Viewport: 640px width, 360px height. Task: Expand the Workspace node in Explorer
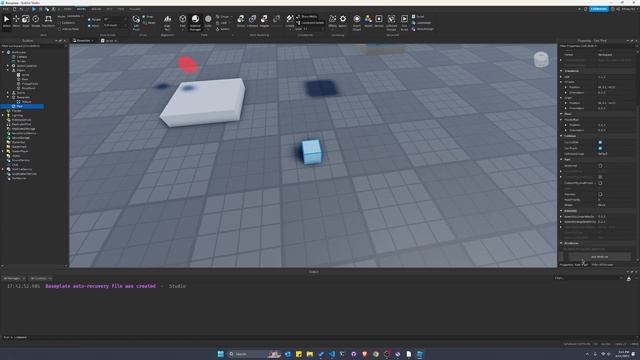click(x=3, y=52)
